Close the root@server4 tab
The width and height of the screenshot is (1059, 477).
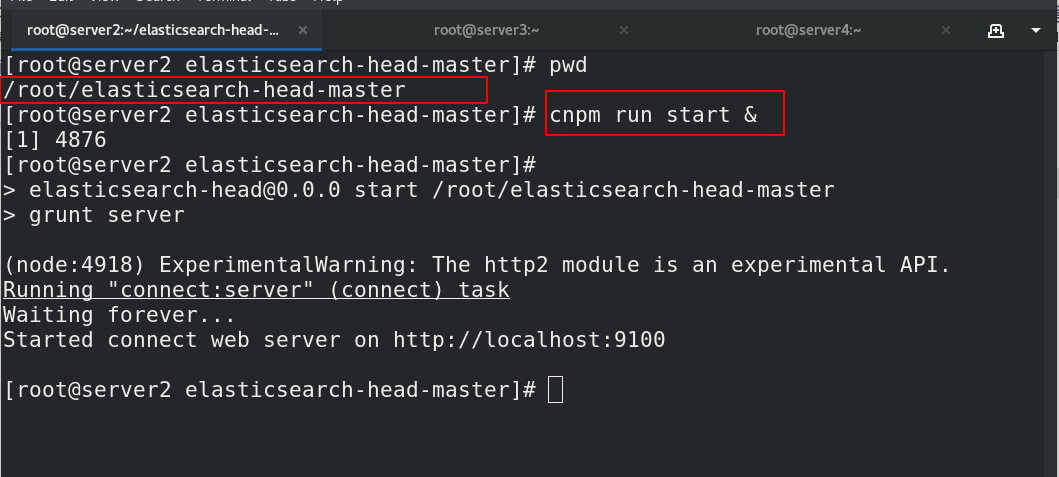coord(946,30)
